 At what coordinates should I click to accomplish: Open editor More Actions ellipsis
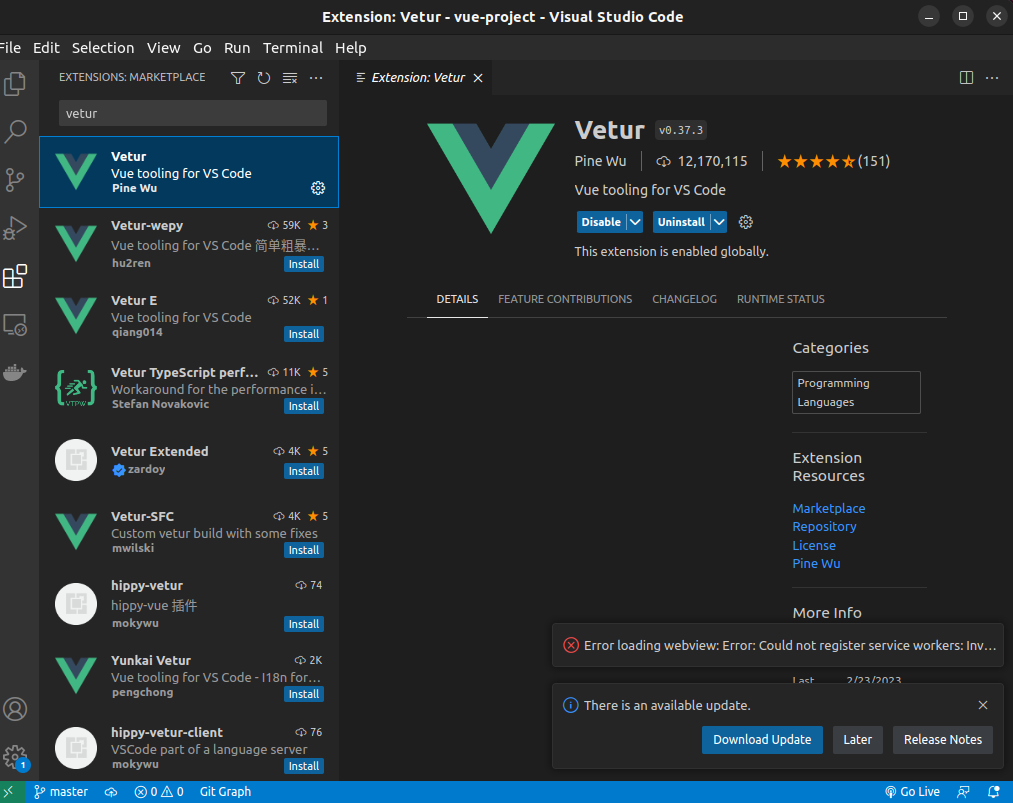click(992, 78)
